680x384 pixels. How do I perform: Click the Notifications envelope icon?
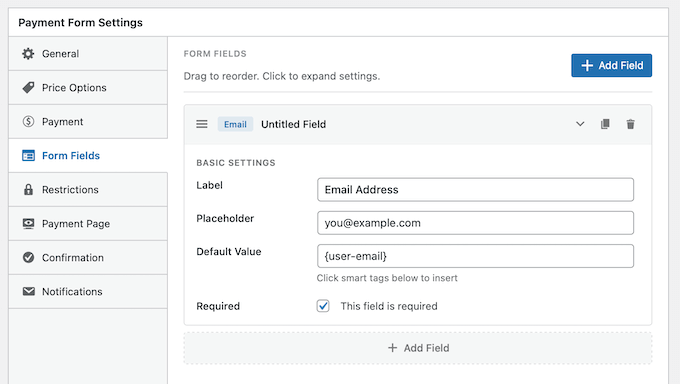(28, 291)
